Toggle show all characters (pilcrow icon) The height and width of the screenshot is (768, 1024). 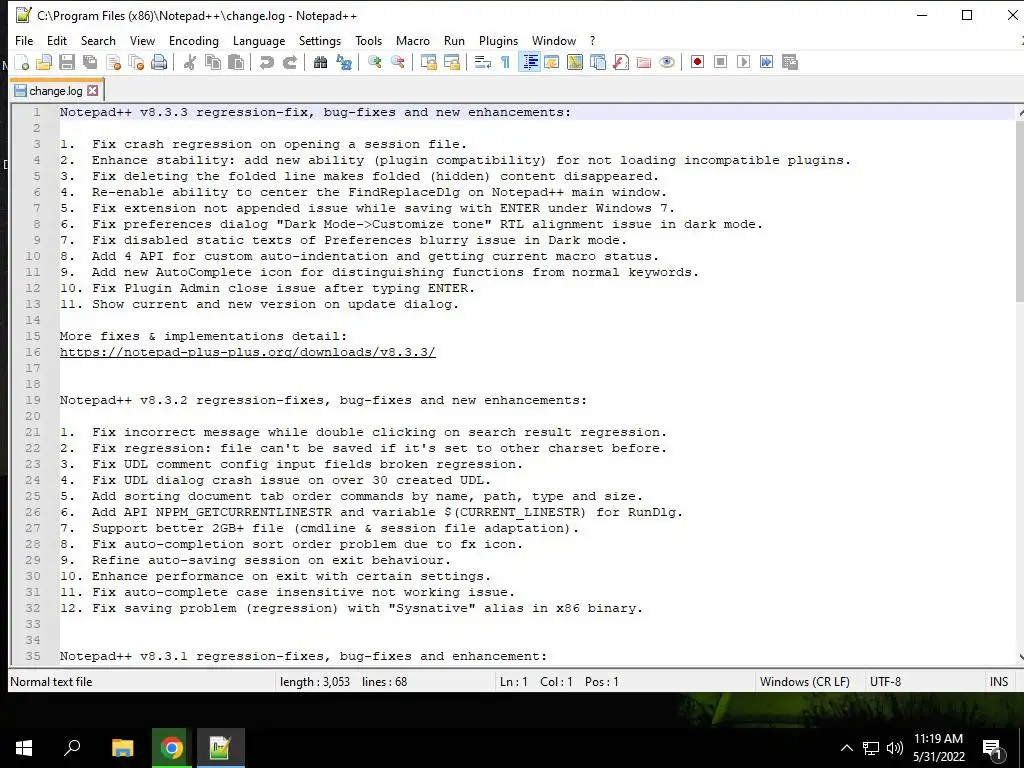click(505, 62)
